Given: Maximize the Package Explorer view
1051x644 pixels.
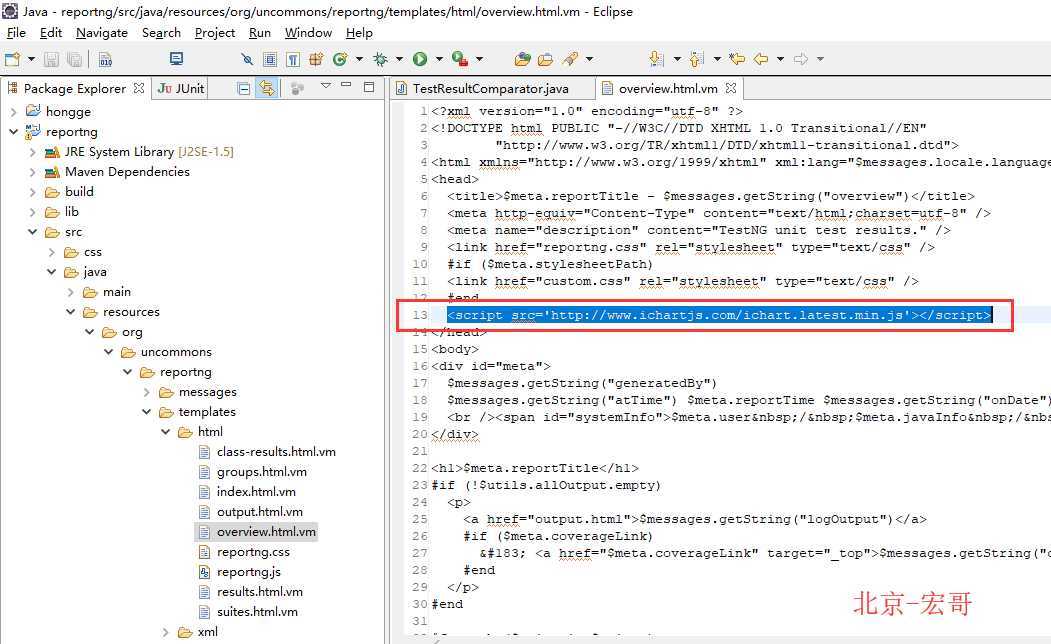Looking at the screenshot, I should click(369, 86).
